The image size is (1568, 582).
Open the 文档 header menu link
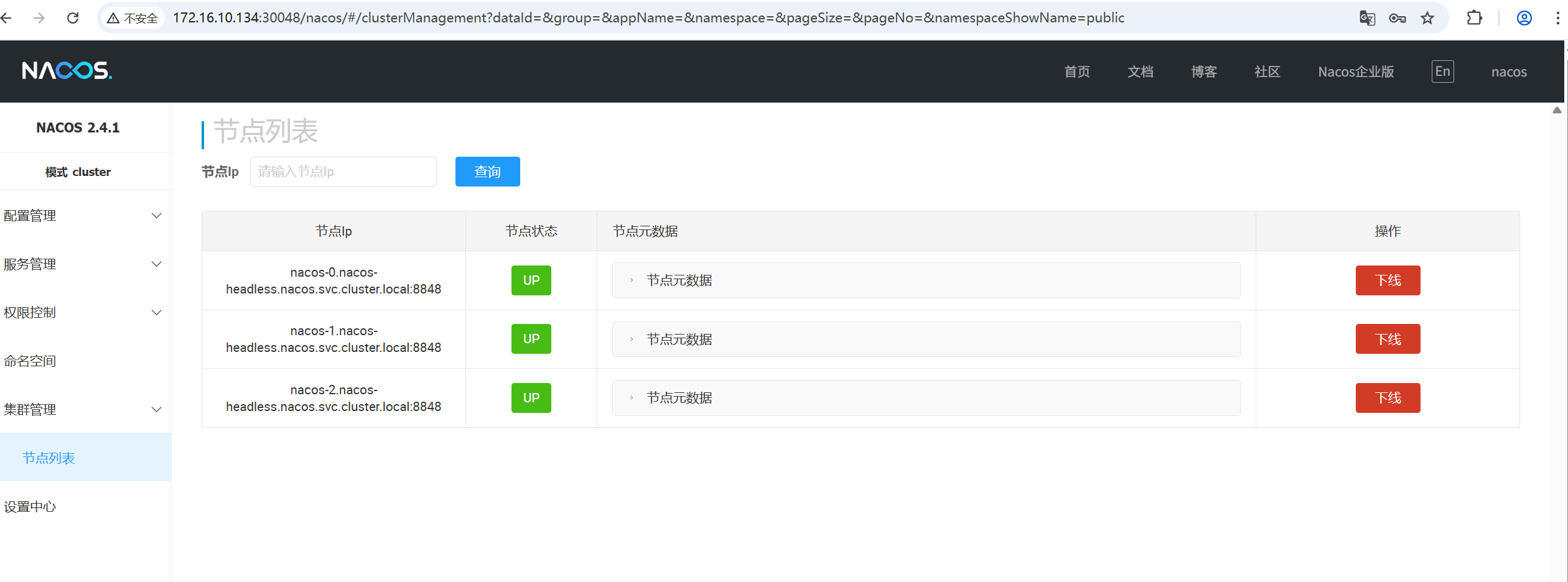[x=1140, y=72]
